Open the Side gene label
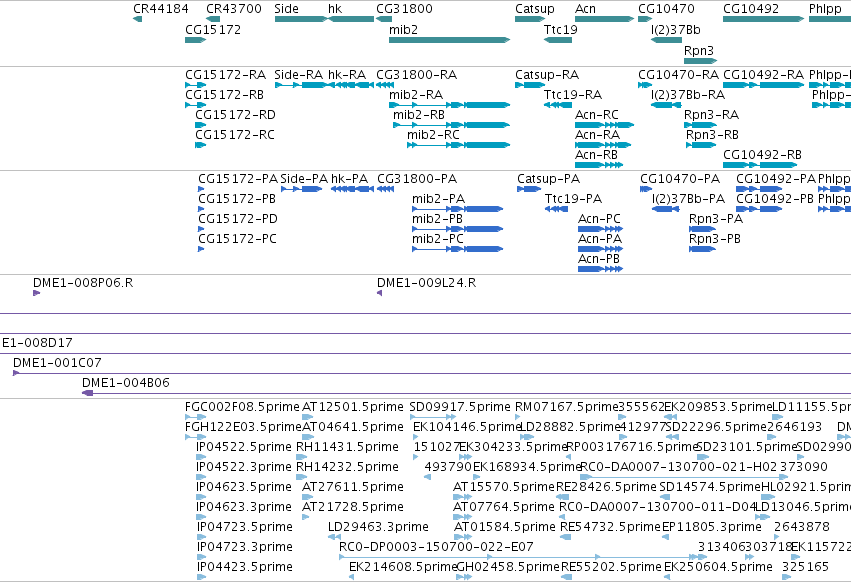 point(287,9)
